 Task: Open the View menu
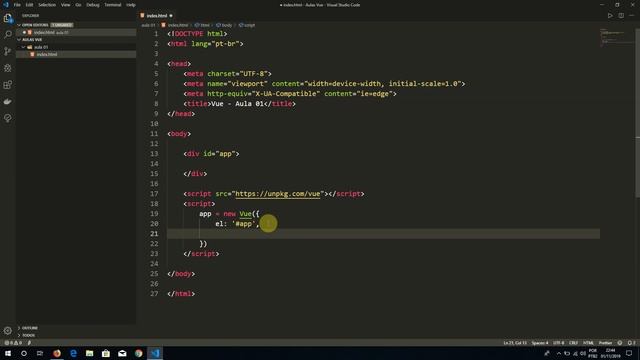tap(65, 5)
